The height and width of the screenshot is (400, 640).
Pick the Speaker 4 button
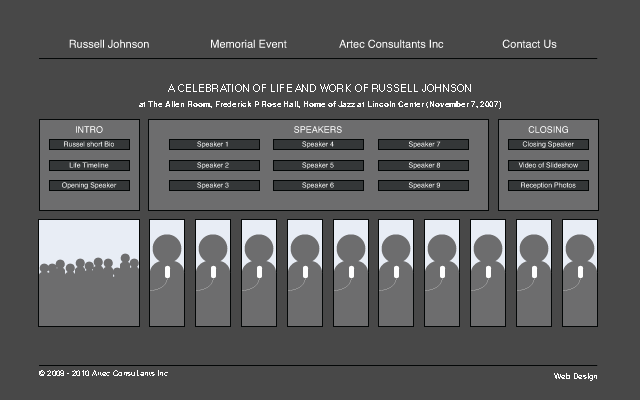318,145
